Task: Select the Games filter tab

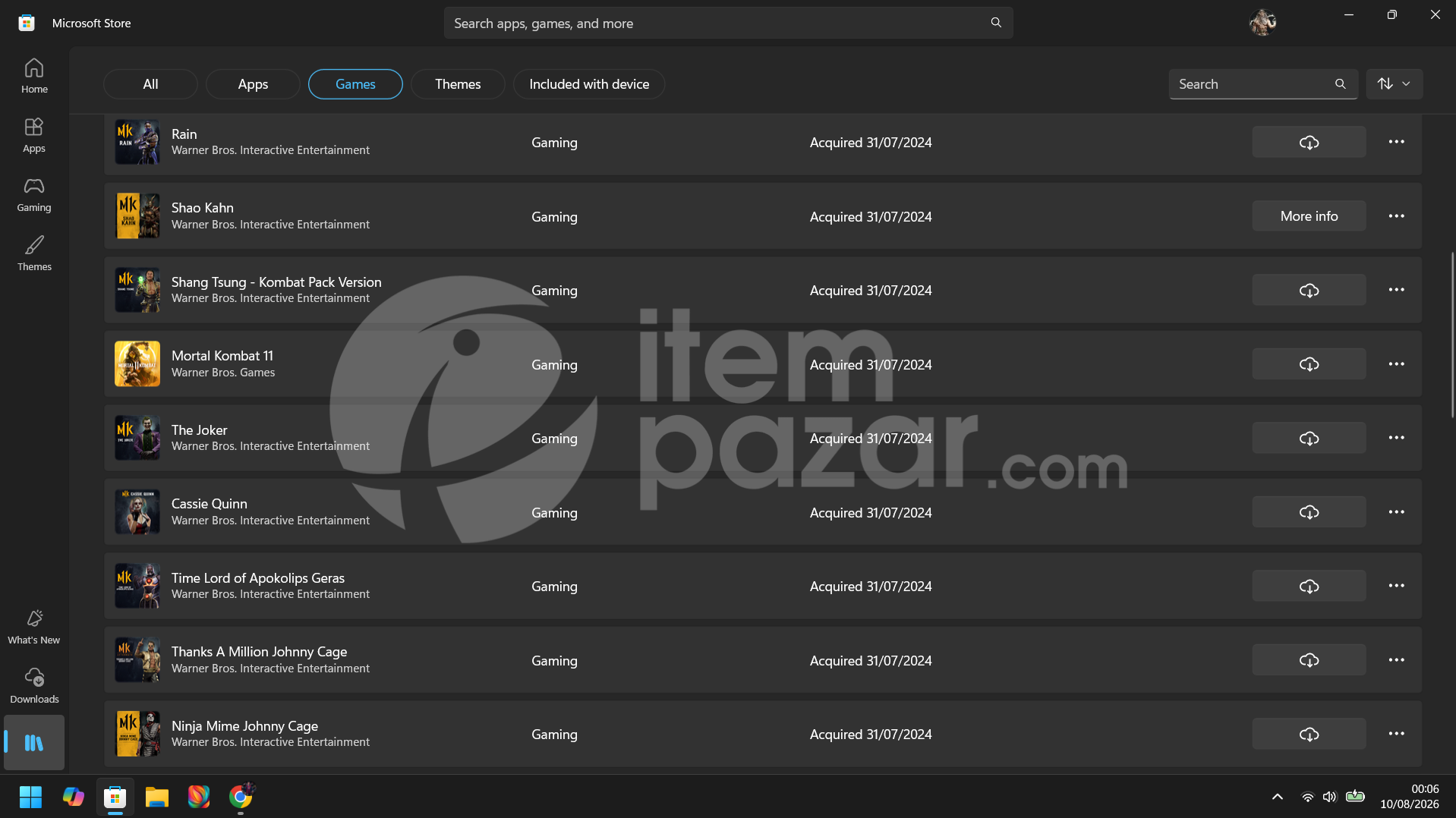Action: coord(355,84)
